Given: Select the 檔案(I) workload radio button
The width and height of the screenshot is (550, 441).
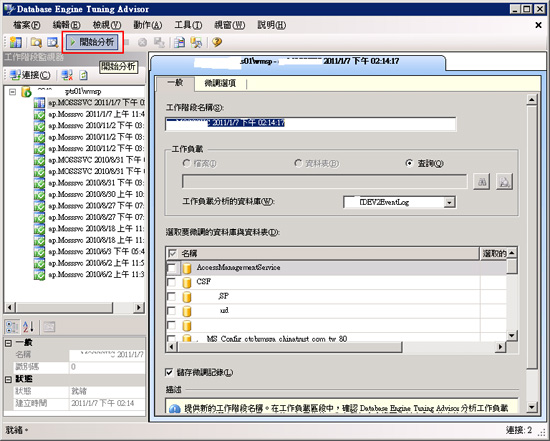Looking at the screenshot, I should 186,163.
